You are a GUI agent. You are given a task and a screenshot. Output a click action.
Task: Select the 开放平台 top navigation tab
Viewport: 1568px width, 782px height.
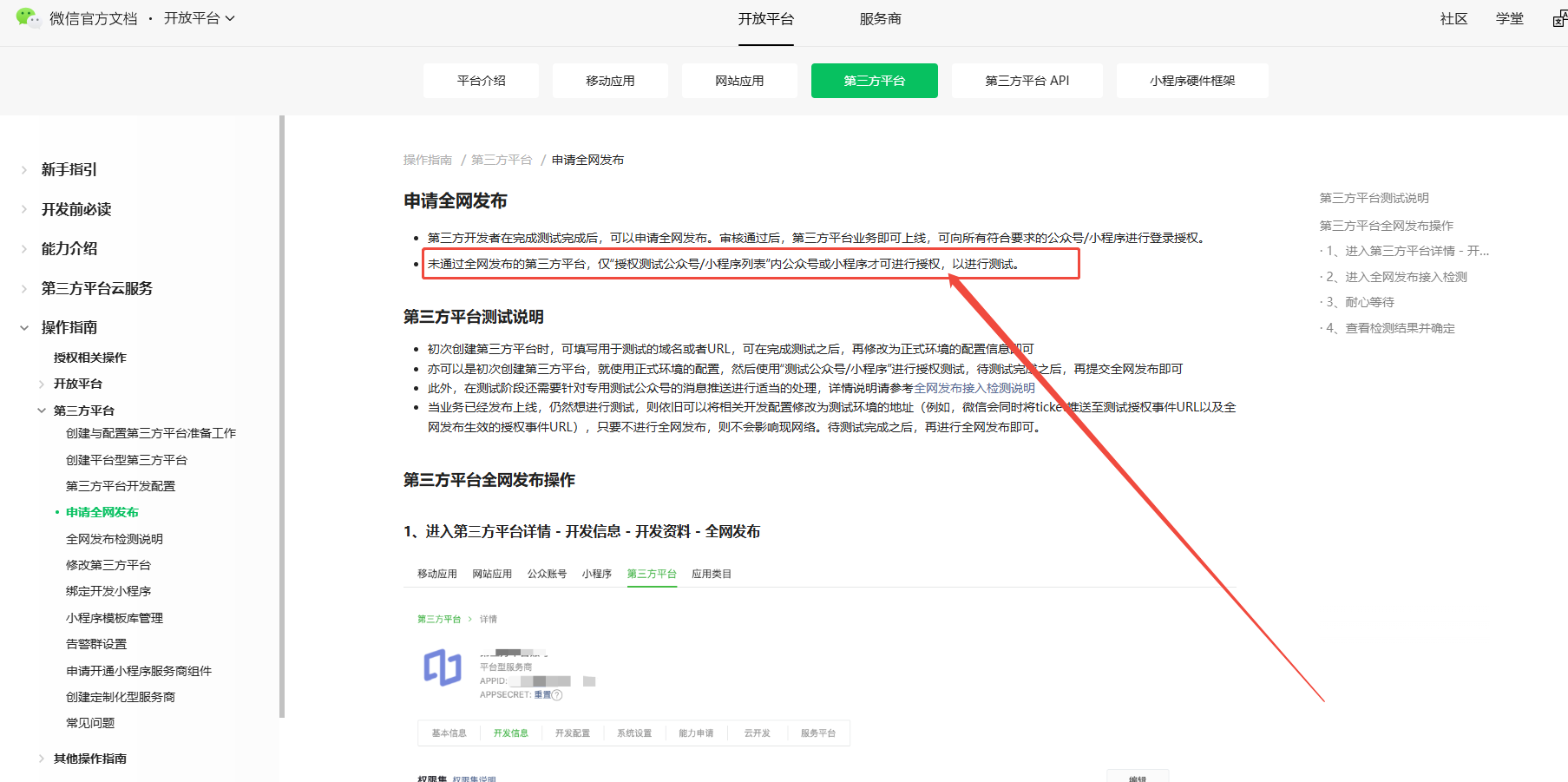[765, 19]
